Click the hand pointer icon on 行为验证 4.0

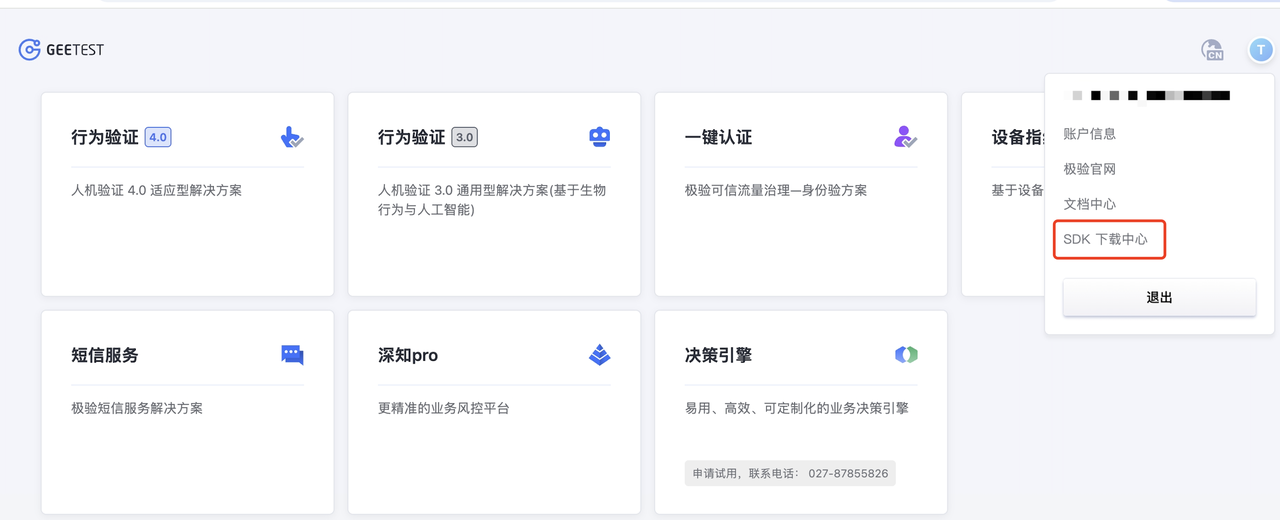tap(292, 138)
